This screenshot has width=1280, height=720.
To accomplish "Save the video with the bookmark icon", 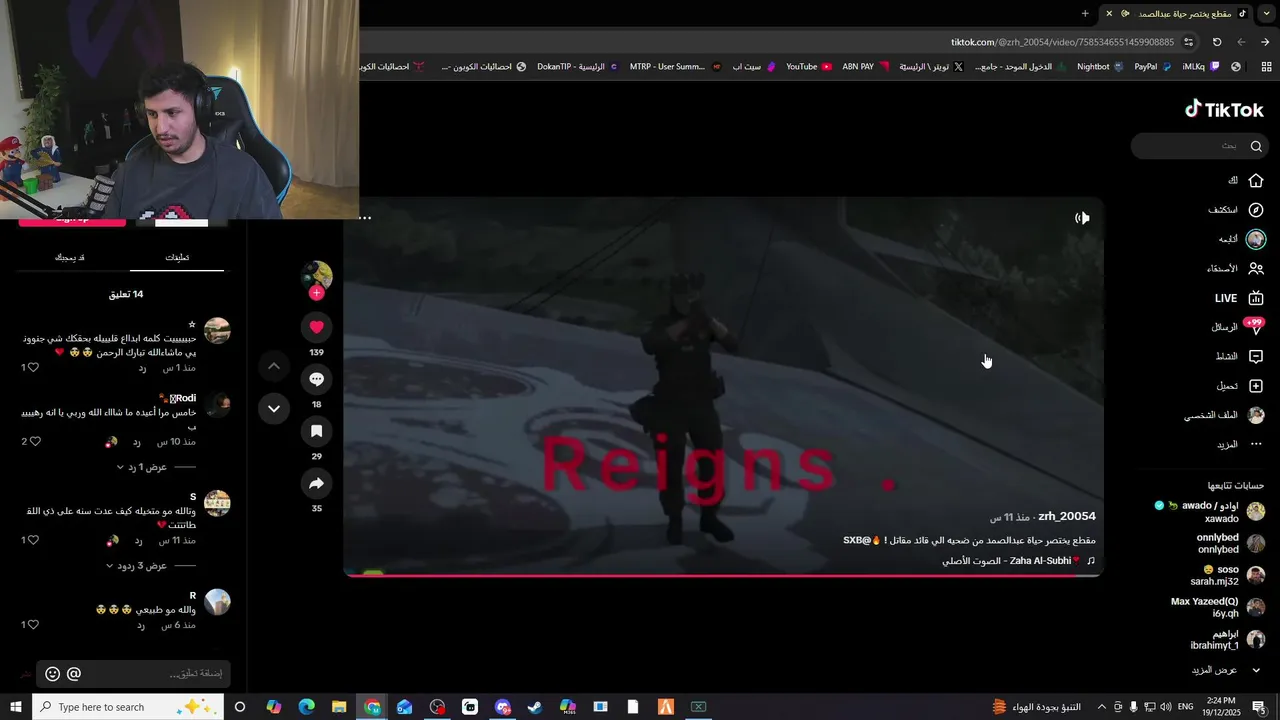I will [316, 431].
